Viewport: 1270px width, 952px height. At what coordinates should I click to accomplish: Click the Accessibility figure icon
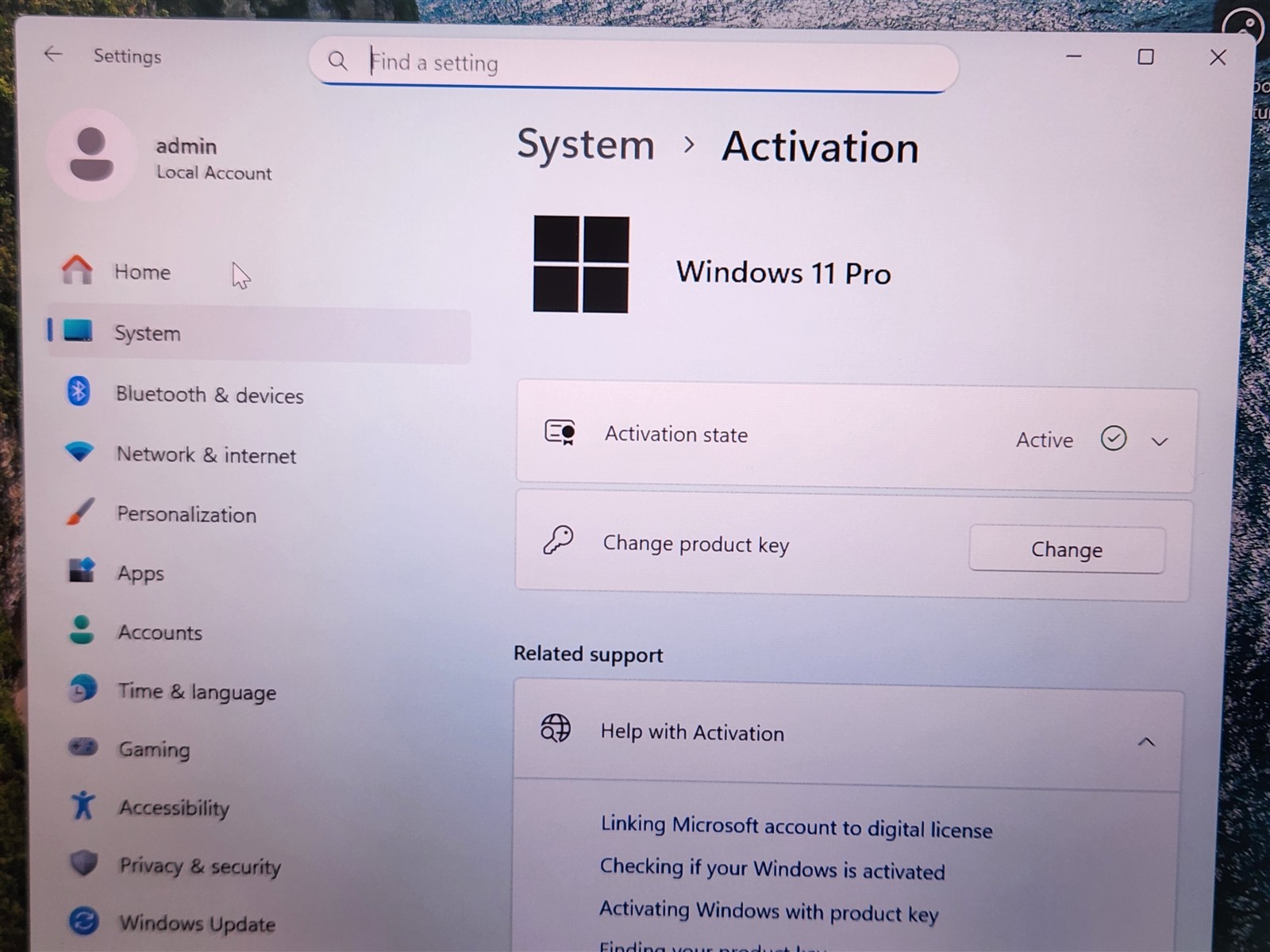(x=83, y=805)
